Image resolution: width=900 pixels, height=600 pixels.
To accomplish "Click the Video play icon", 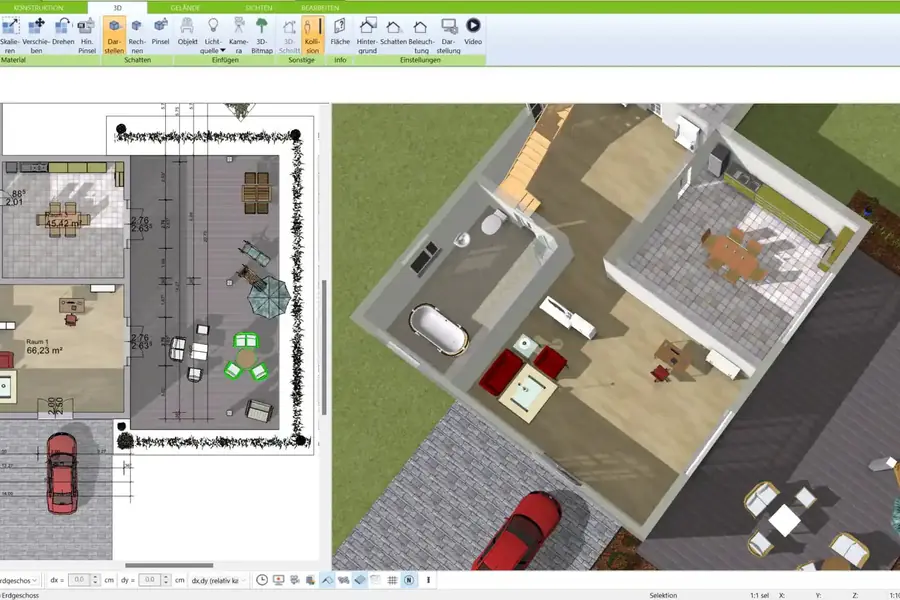I will tap(473, 32).
